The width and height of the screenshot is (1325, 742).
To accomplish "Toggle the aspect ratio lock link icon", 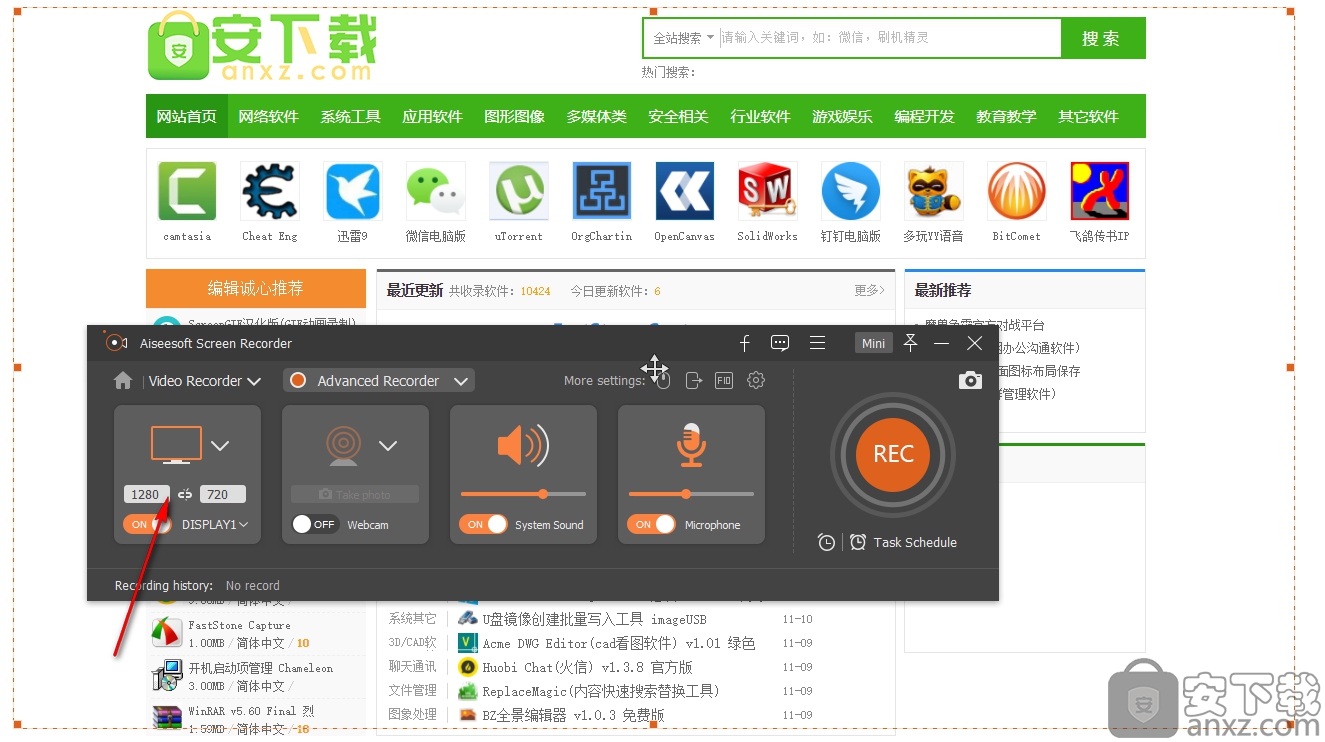I will pos(185,494).
